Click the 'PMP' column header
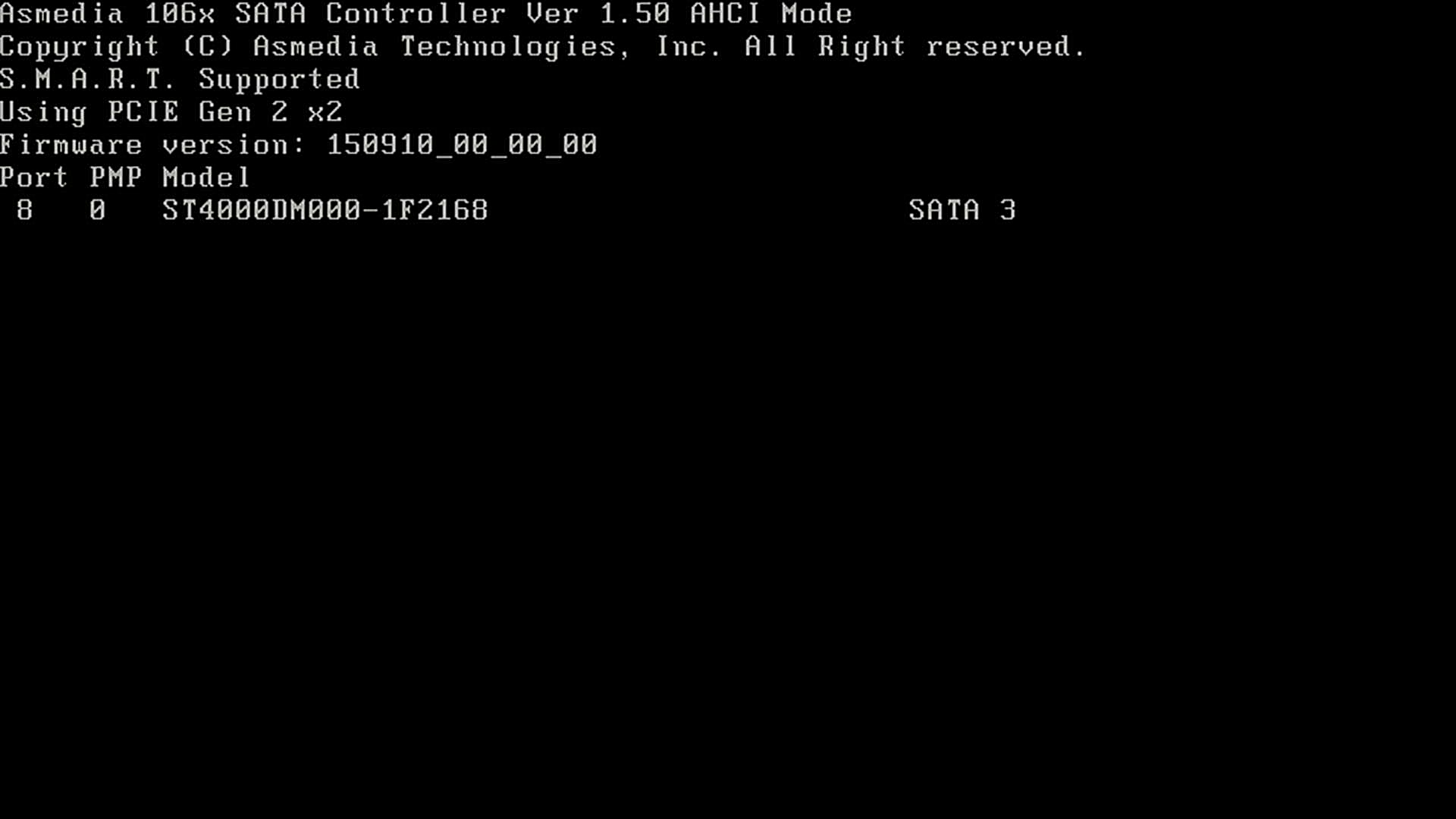This screenshot has width=1456, height=819. click(x=115, y=177)
